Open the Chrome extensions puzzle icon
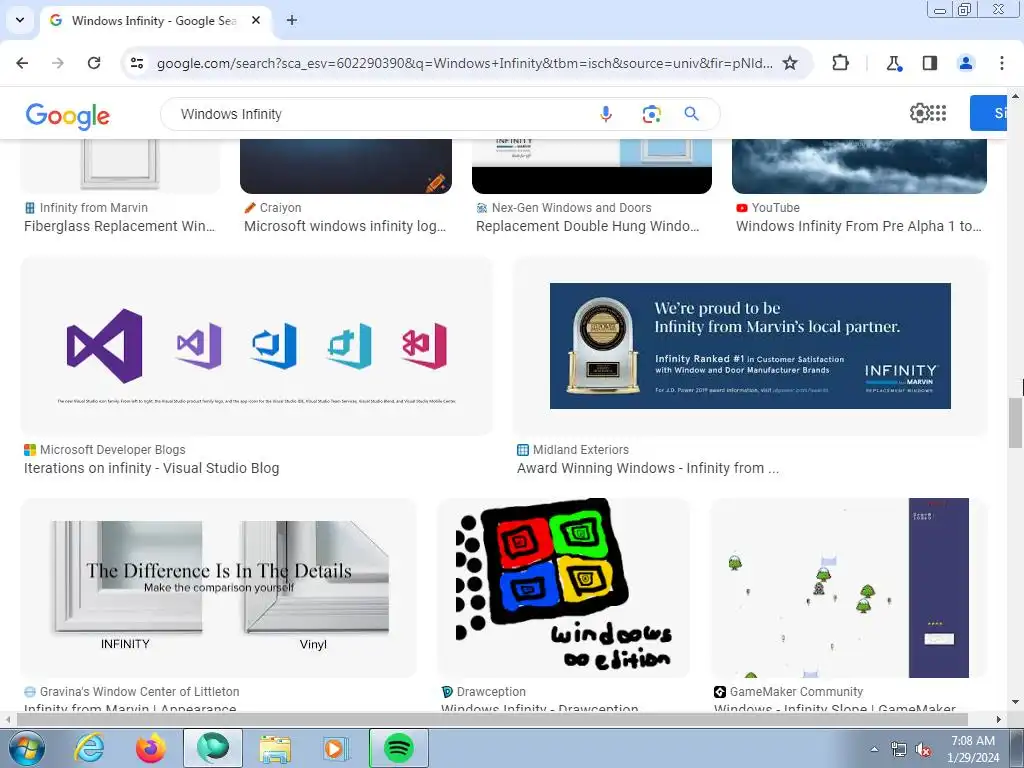Viewport: 1024px width, 768px height. [x=840, y=63]
